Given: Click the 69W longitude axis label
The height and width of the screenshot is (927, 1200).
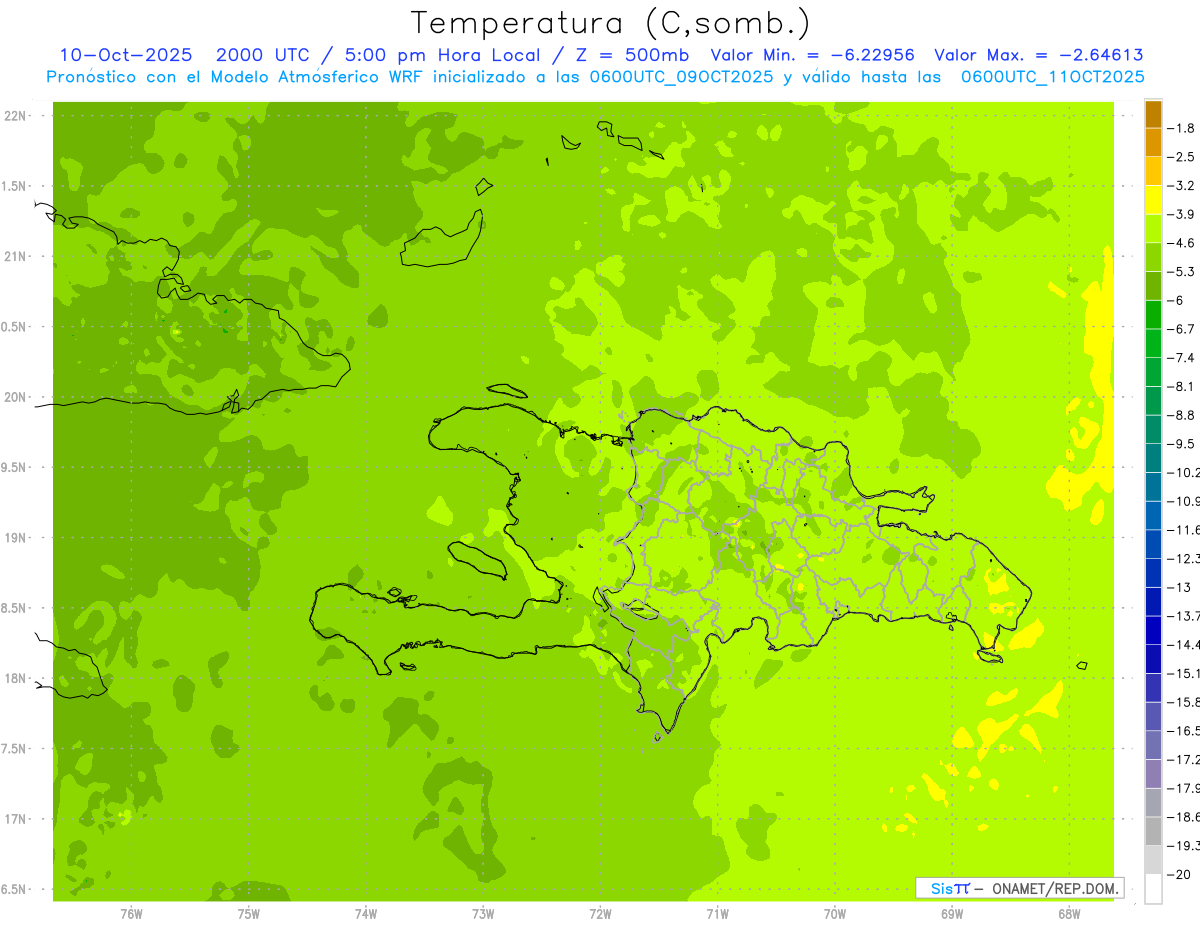Looking at the screenshot, I should (952, 914).
